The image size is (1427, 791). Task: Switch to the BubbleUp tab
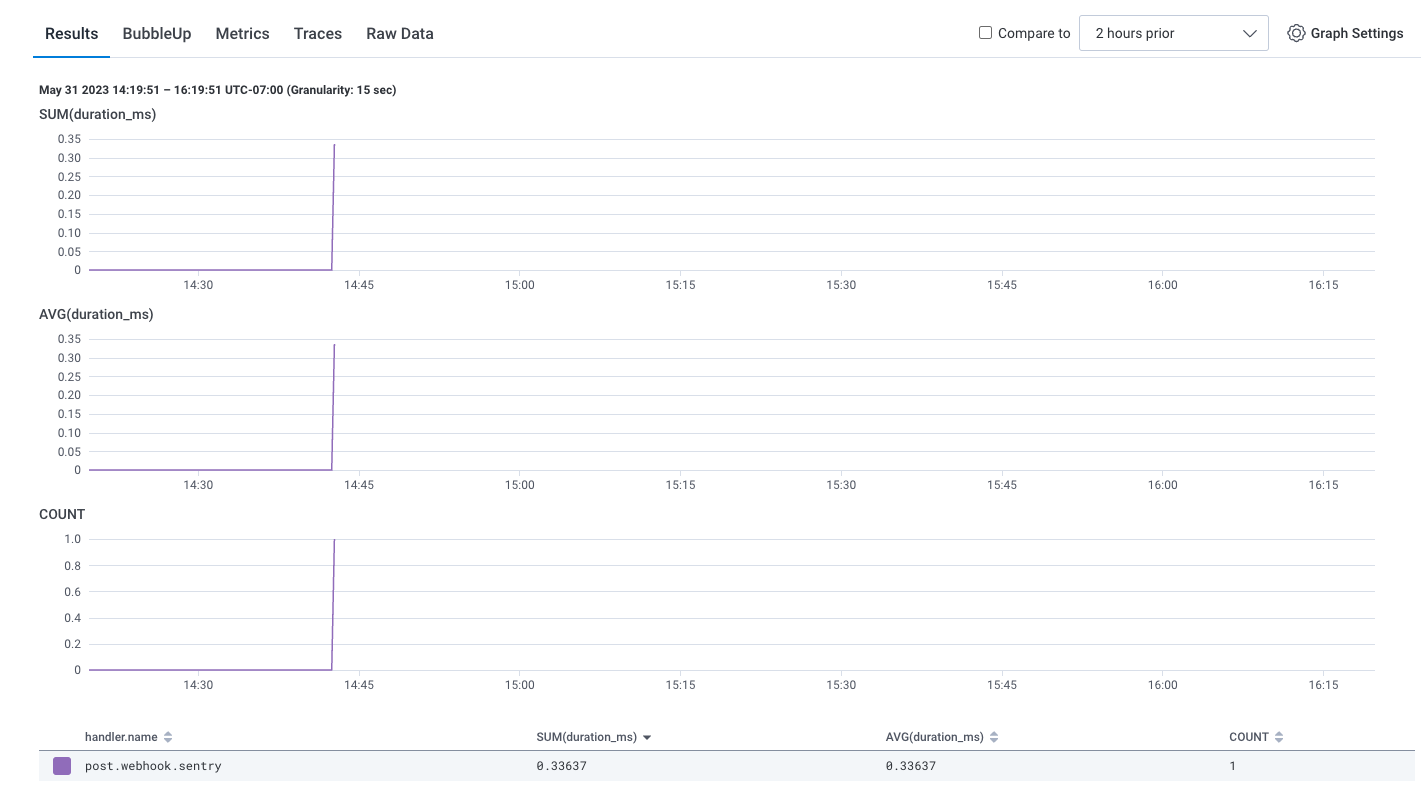tap(156, 33)
